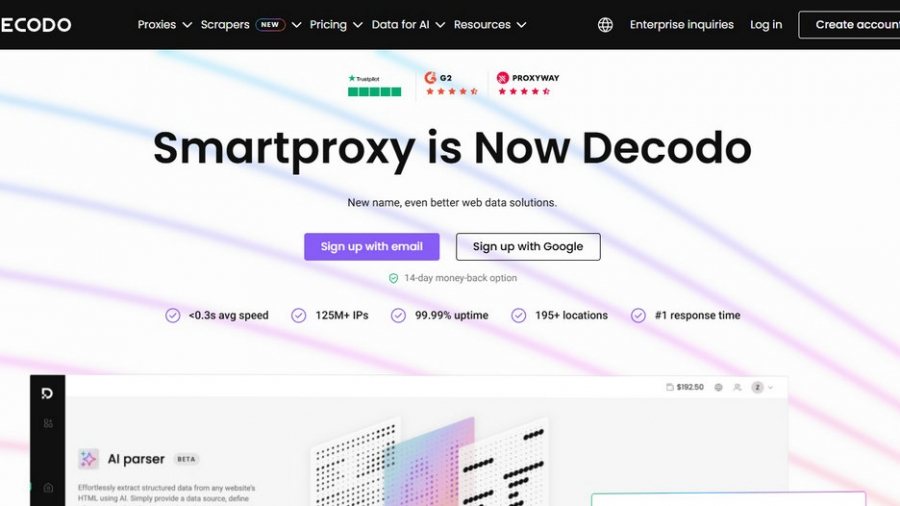
Task: Click the NEW badge next to Scrapers
Action: [270, 25]
